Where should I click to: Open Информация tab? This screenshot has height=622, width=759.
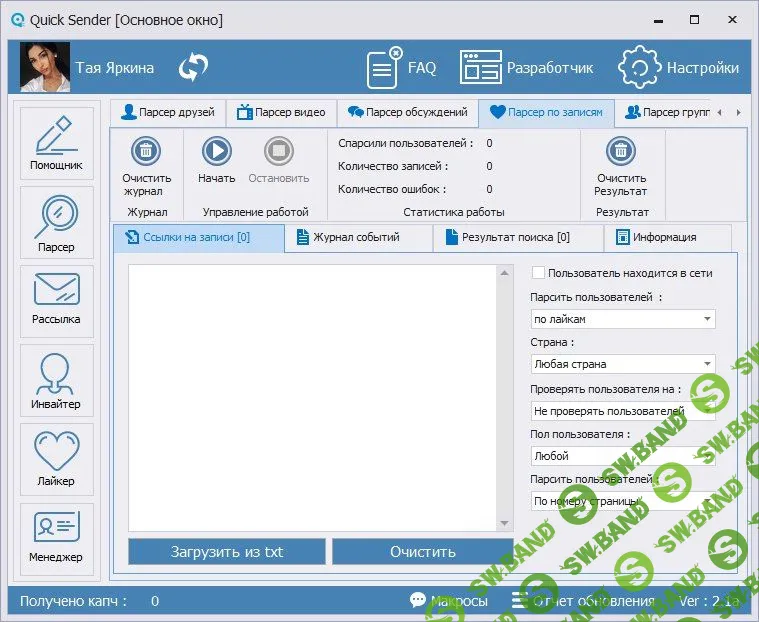(x=668, y=238)
